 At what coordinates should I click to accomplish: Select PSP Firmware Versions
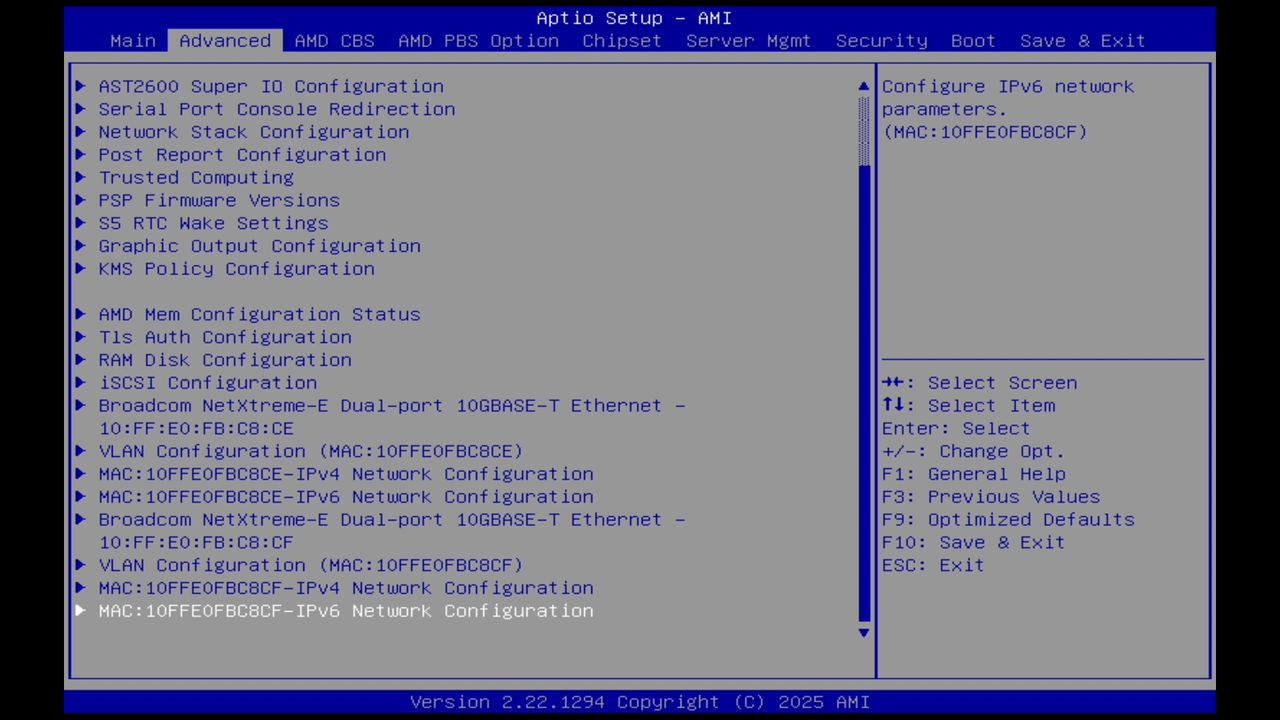pyautogui.click(x=219, y=200)
